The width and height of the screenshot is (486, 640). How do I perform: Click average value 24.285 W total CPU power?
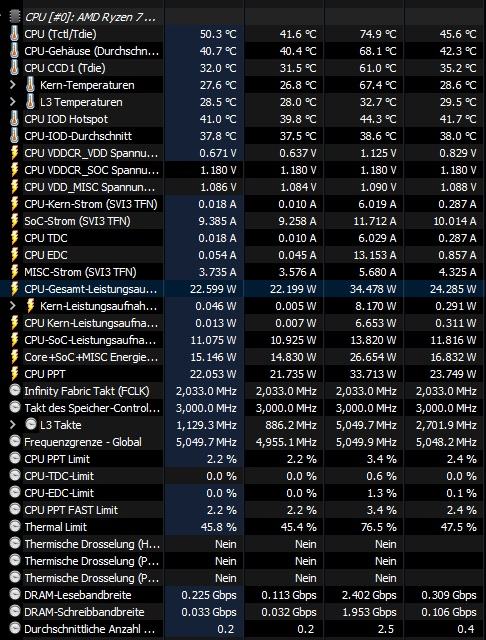click(x=453, y=289)
